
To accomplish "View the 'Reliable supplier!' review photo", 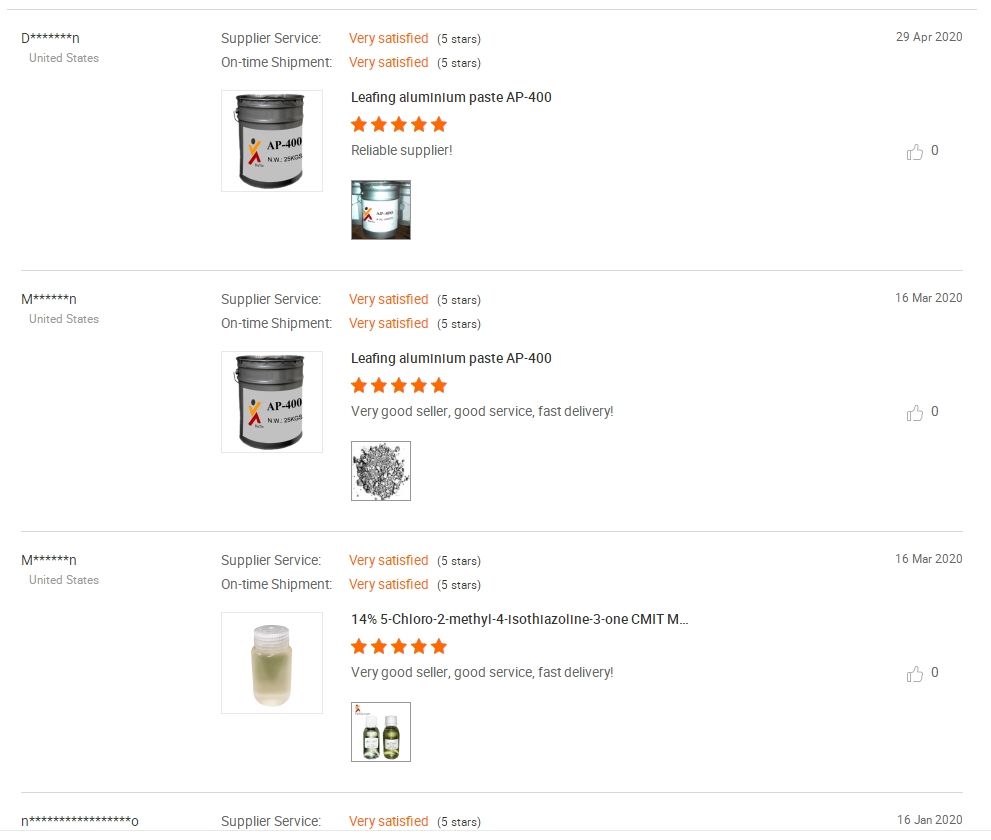I will (x=381, y=210).
